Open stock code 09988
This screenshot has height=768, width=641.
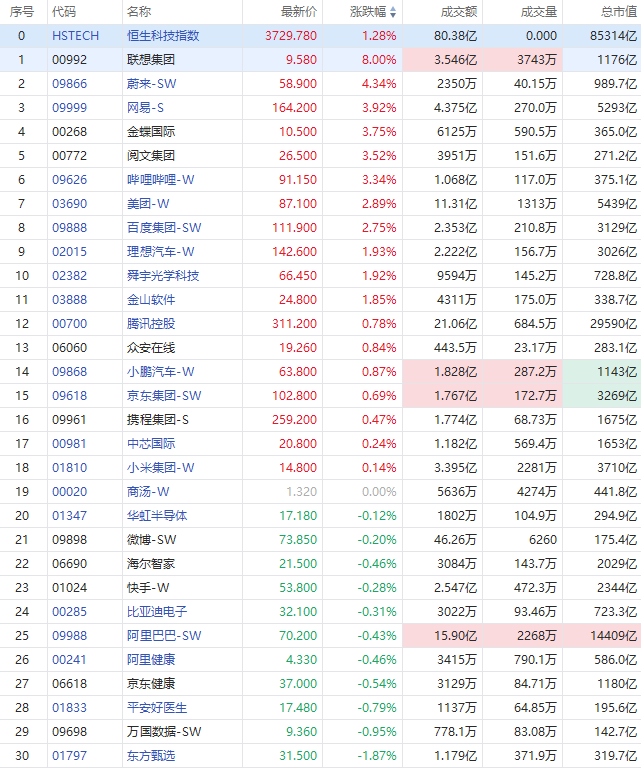pyautogui.click(x=70, y=636)
